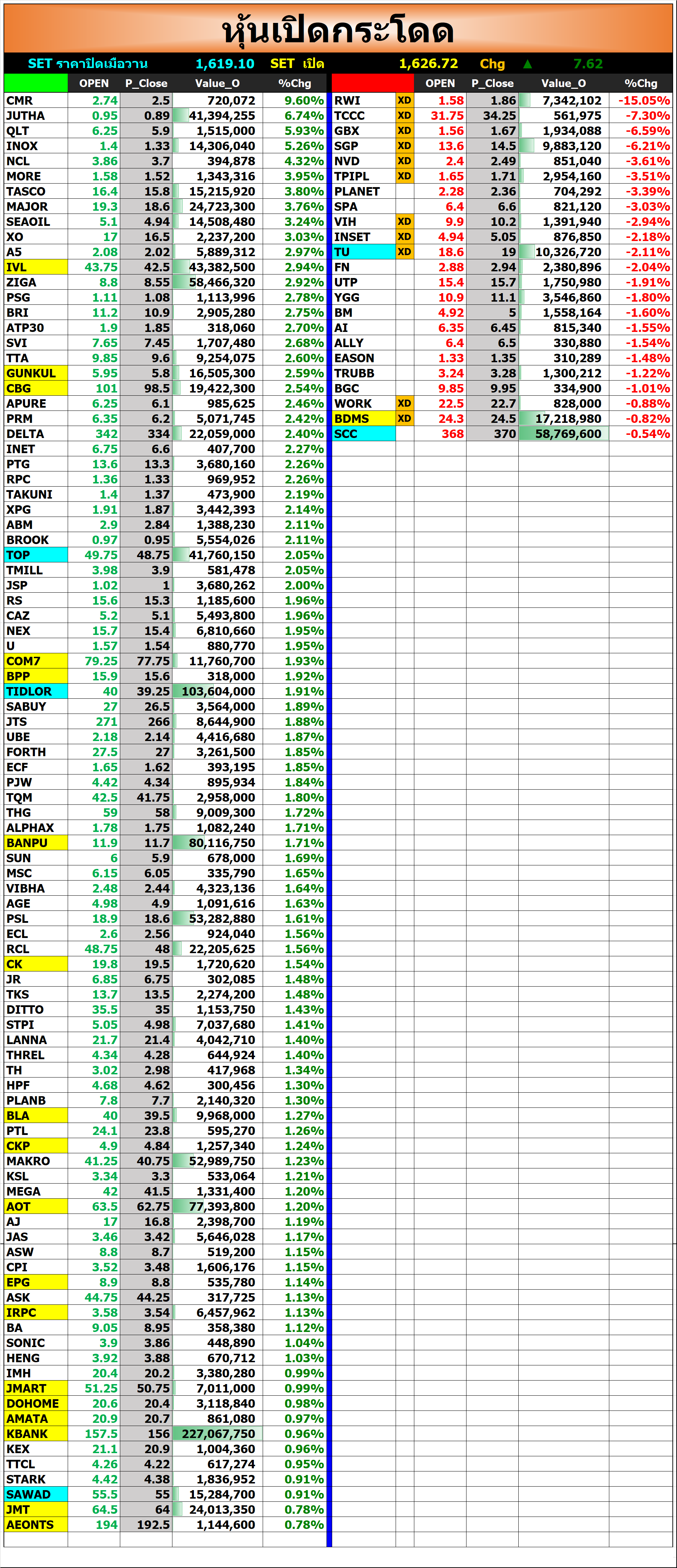The image size is (677, 1568).
Task: Click the KBANK stock symbol cell
Action: (x=35, y=1433)
